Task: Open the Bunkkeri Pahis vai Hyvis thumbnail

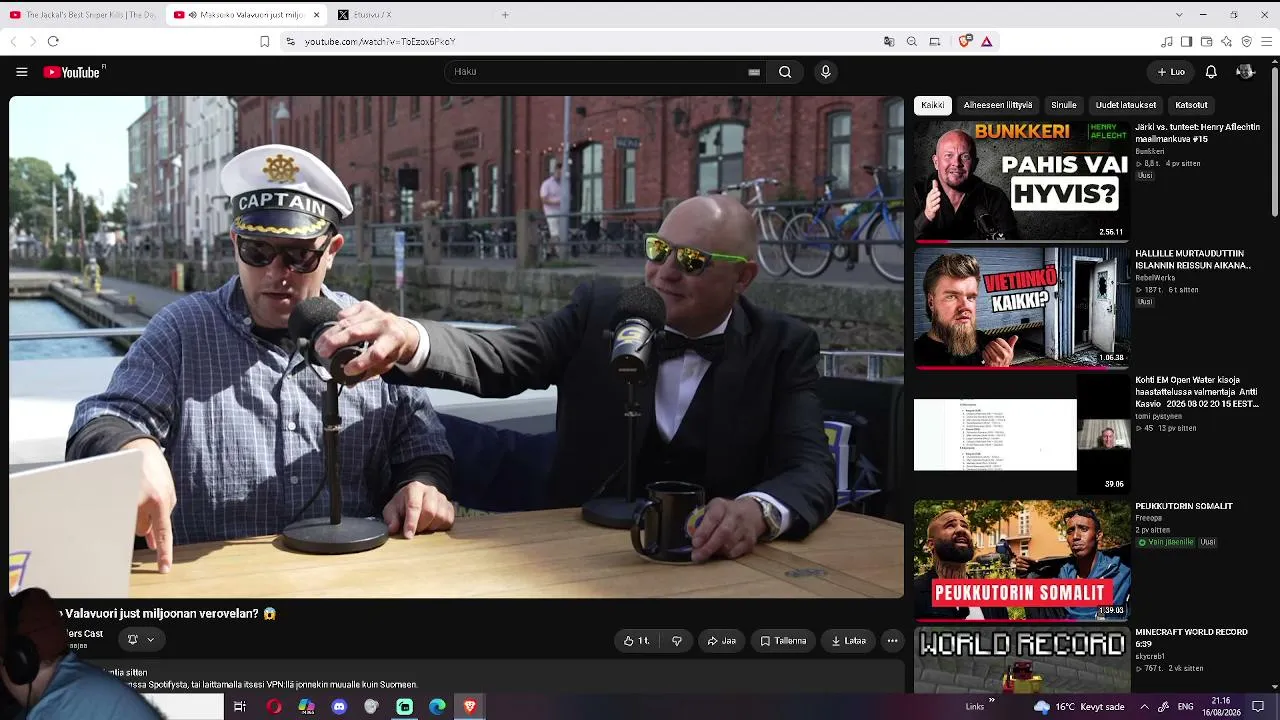Action: tap(1022, 182)
